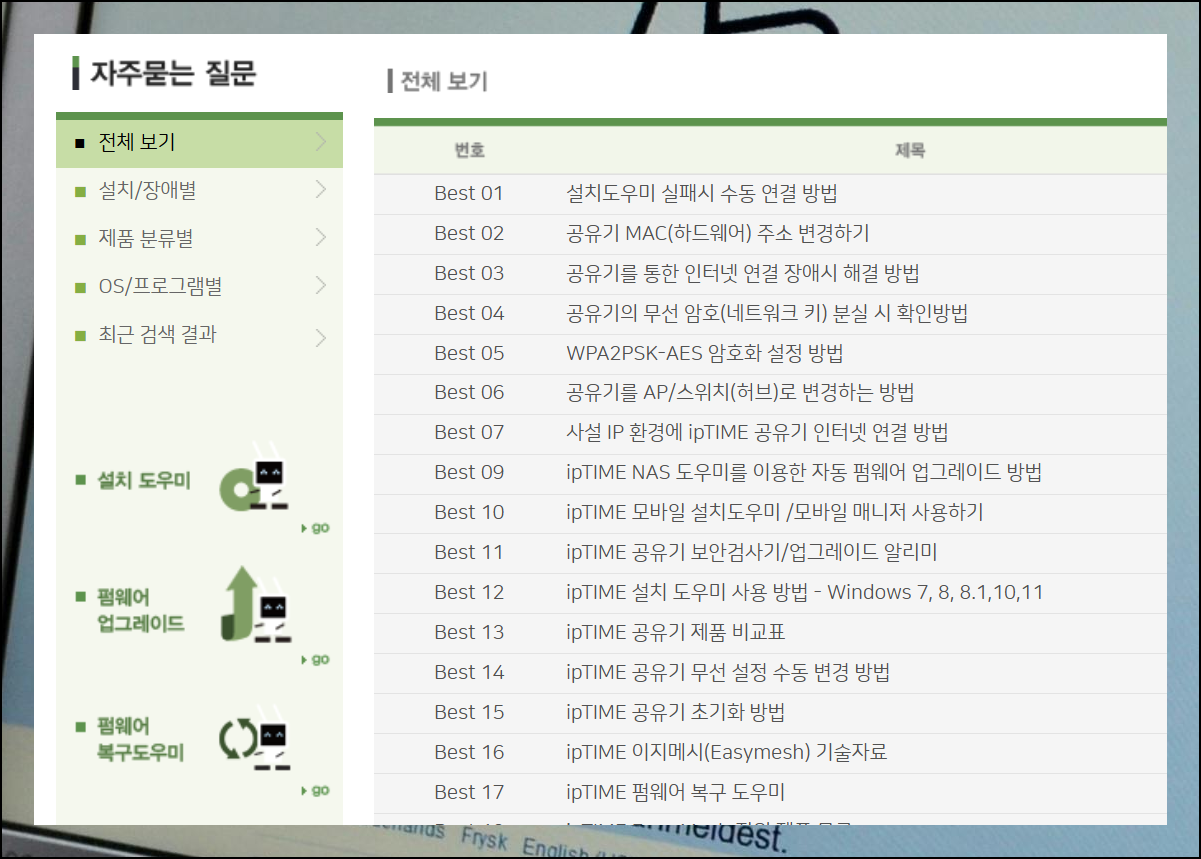Click the Best 13 number cell

[469, 632]
